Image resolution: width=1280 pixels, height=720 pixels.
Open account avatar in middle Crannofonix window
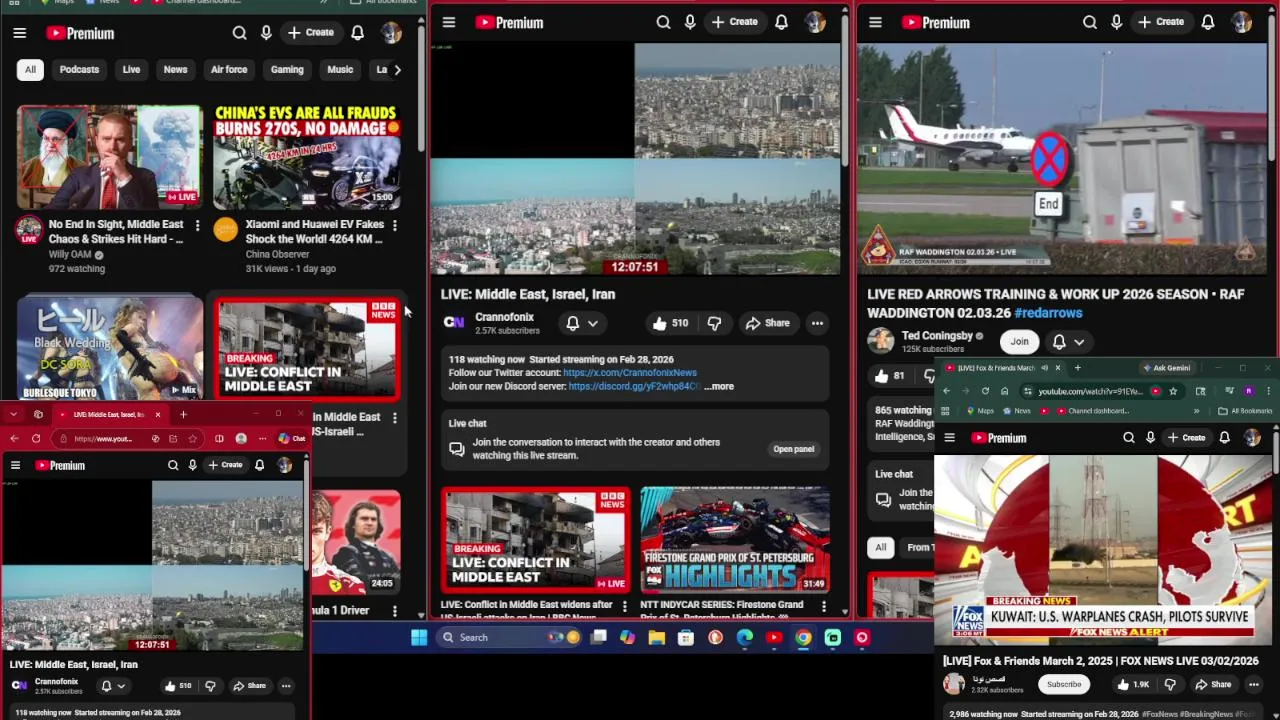point(815,22)
